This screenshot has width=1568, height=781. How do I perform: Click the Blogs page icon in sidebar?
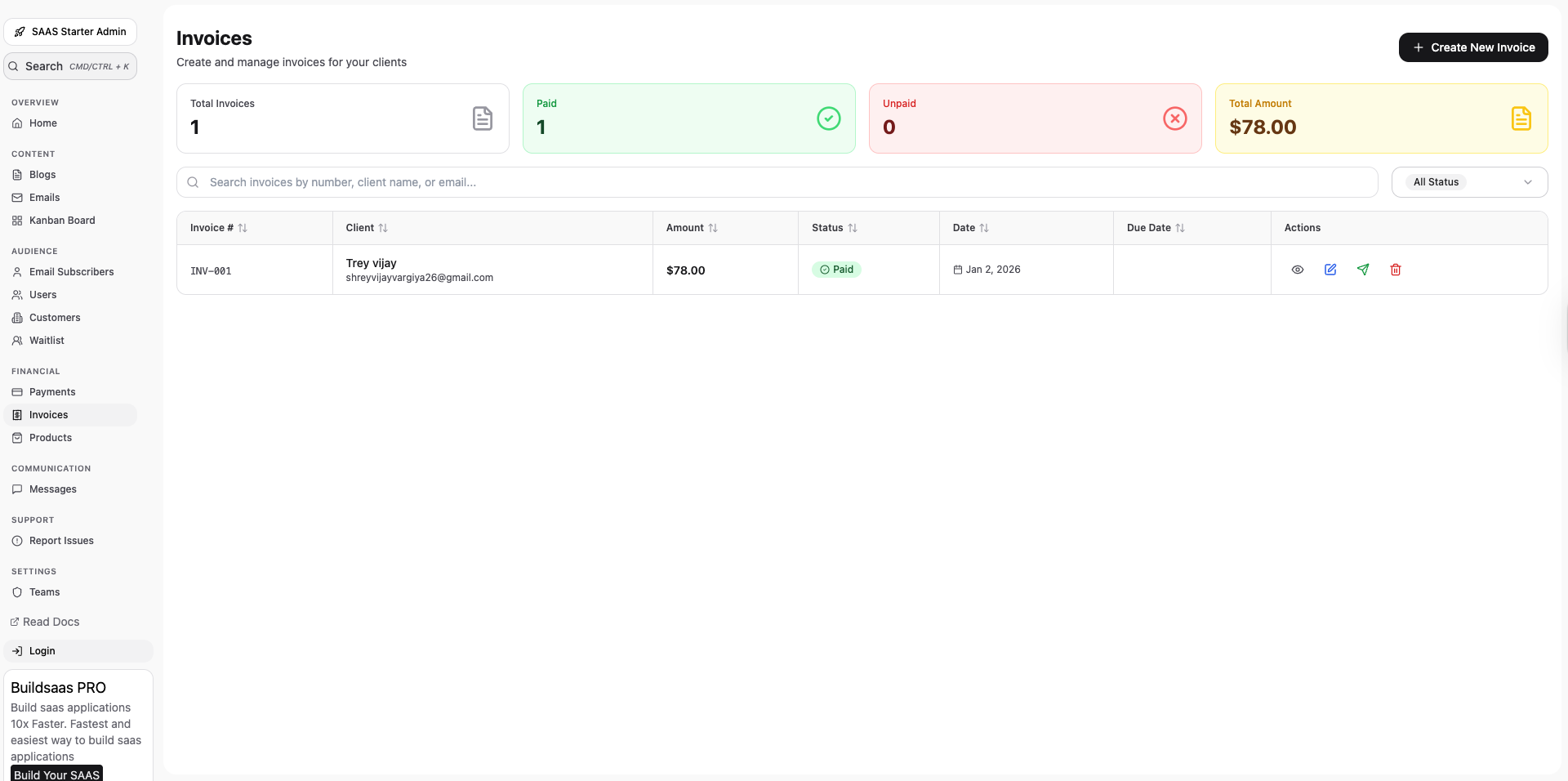click(17, 175)
